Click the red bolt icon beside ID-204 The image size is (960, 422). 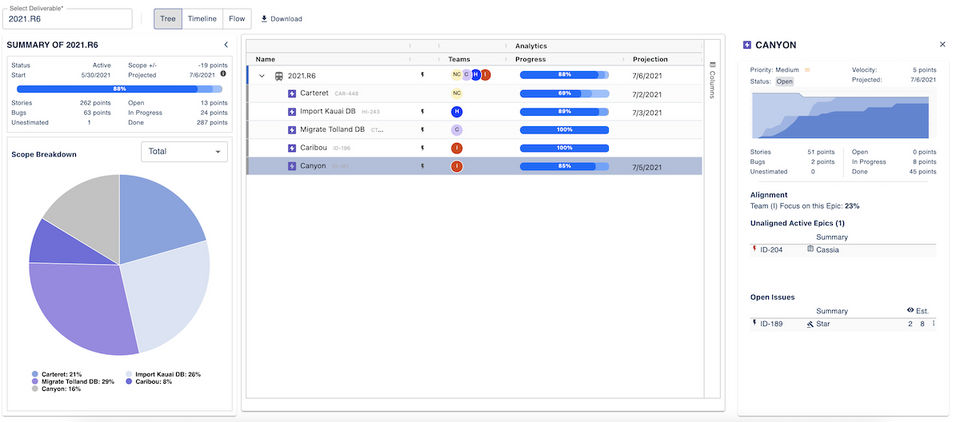click(x=754, y=249)
